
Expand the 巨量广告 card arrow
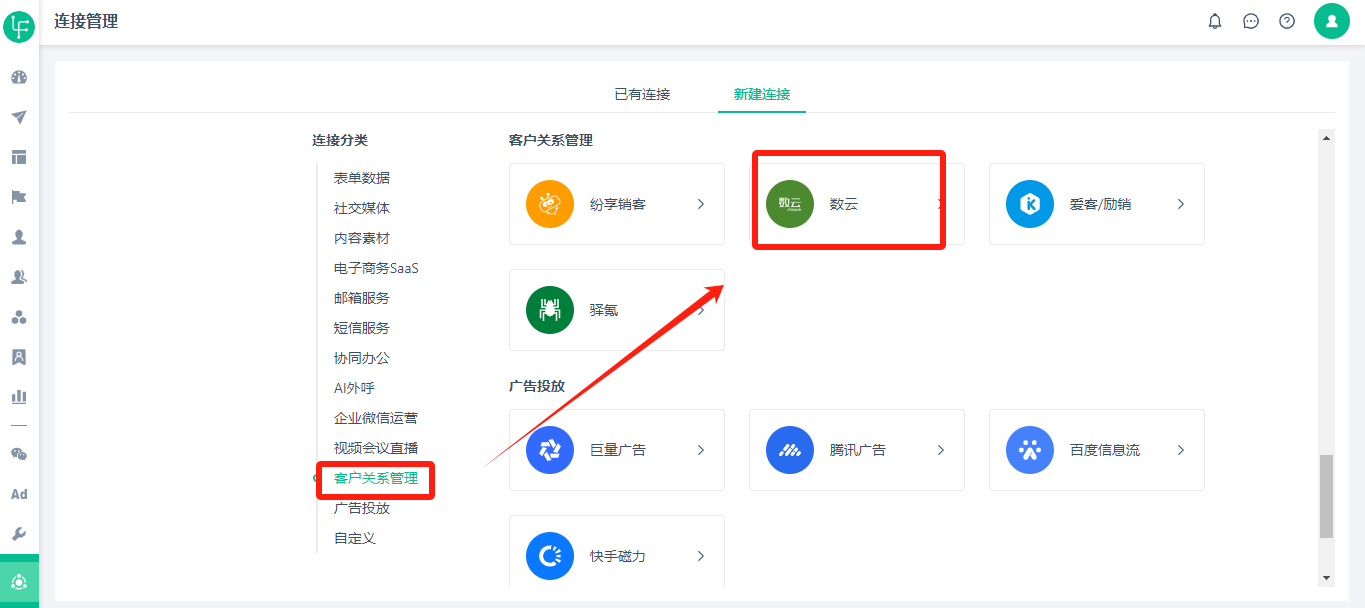coord(701,450)
